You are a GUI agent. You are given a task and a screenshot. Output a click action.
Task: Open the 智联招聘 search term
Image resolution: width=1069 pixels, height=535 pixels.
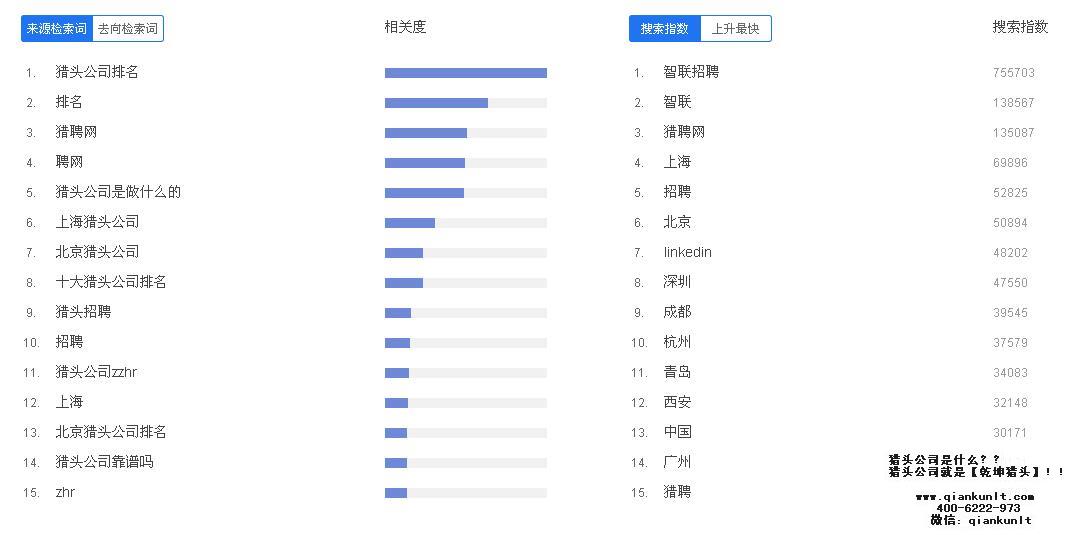(691, 72)
